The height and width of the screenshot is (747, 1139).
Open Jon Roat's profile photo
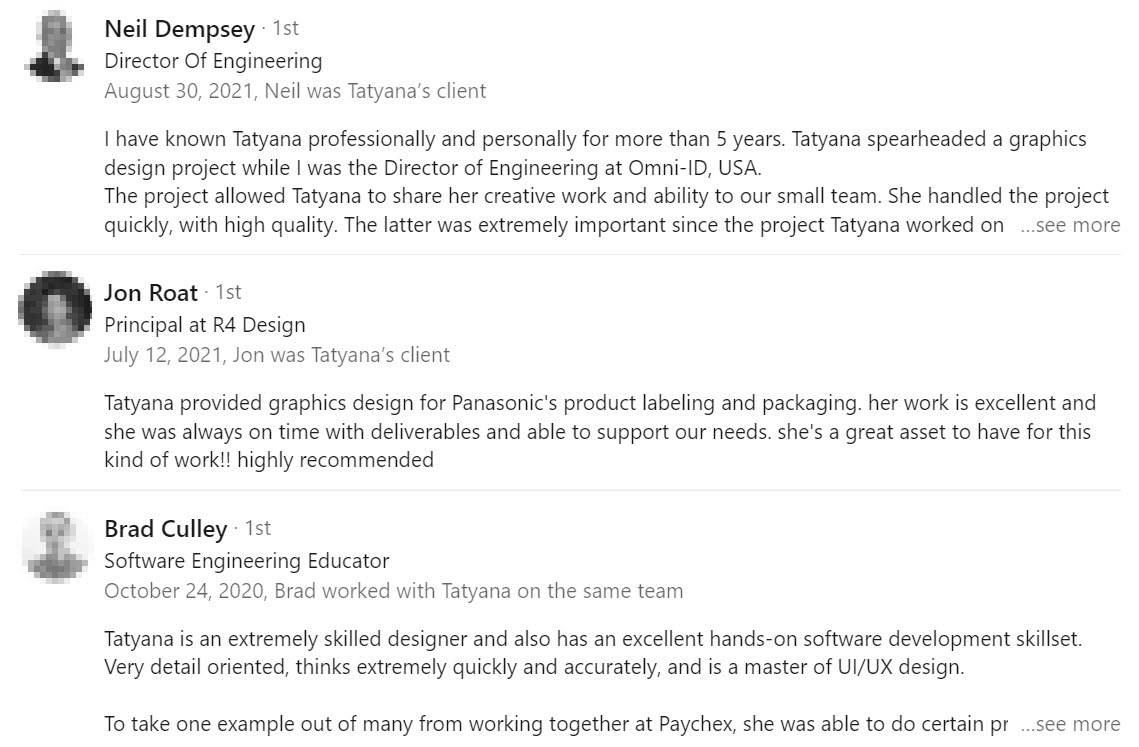tap(55, 308)
